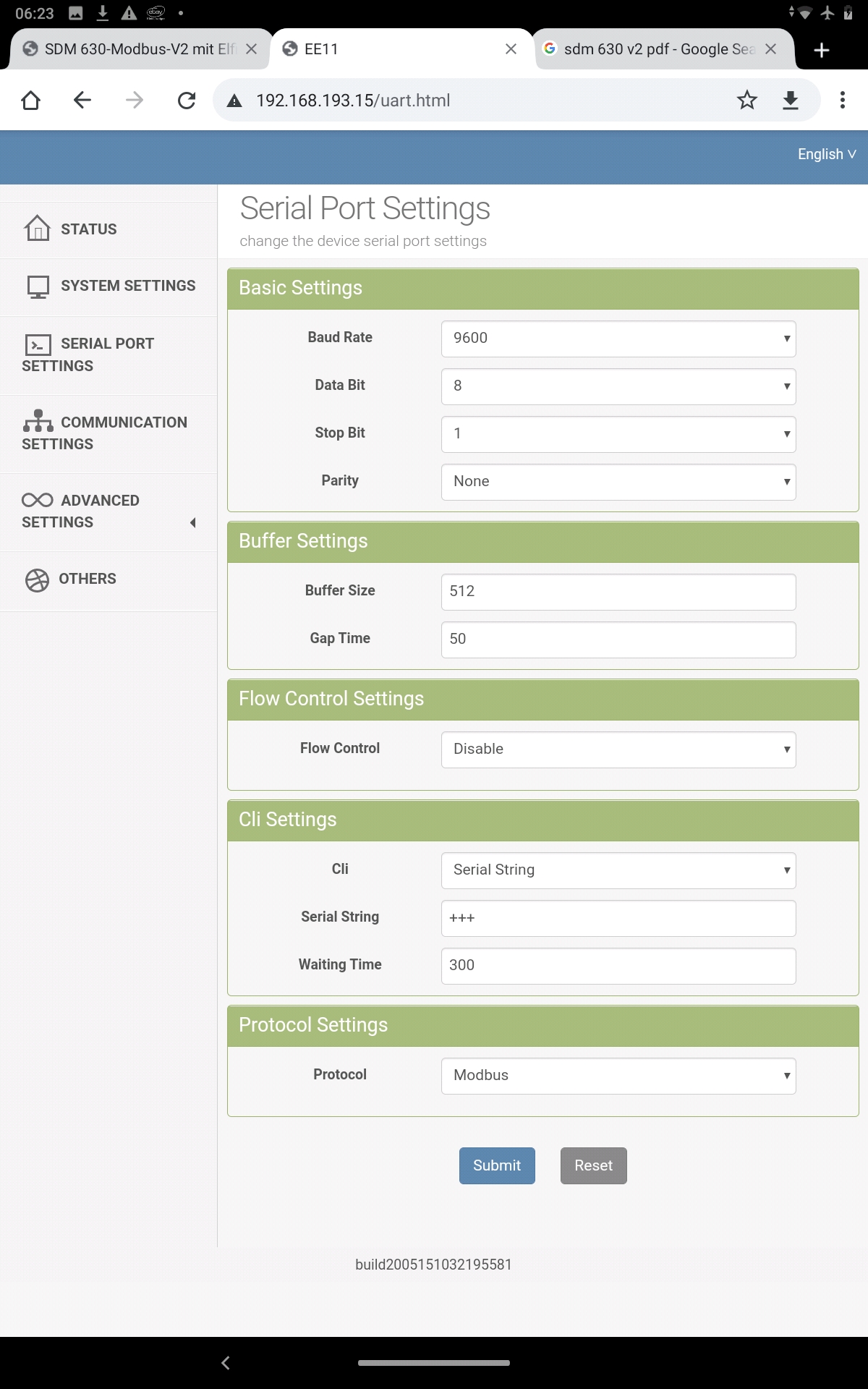Expand the Flow Control dropdown
This screenshot has height=1389, width=868.
(618, 749)
